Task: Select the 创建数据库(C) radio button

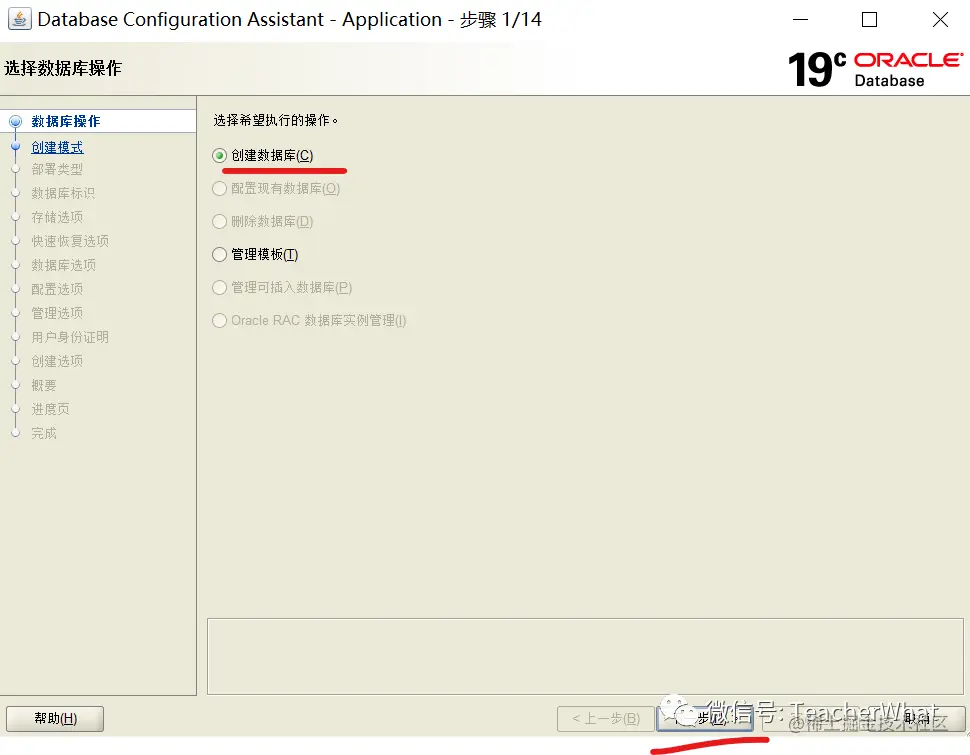Action: click(219, 155)
